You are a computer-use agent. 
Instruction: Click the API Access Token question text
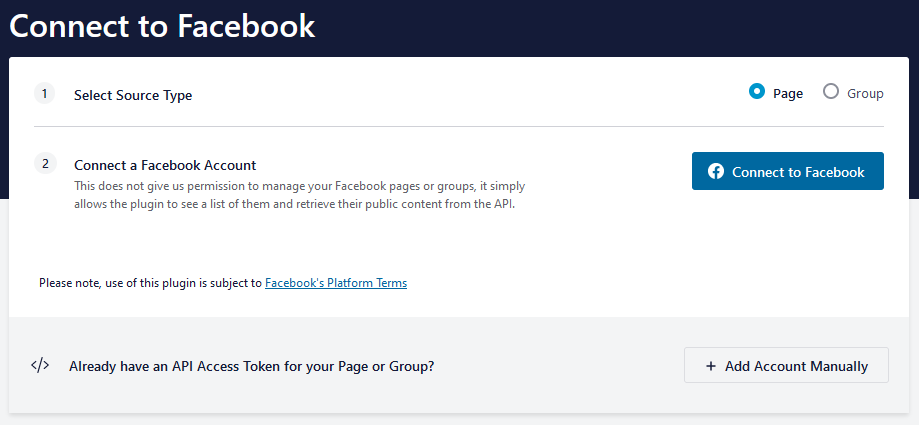coord(251,366)
